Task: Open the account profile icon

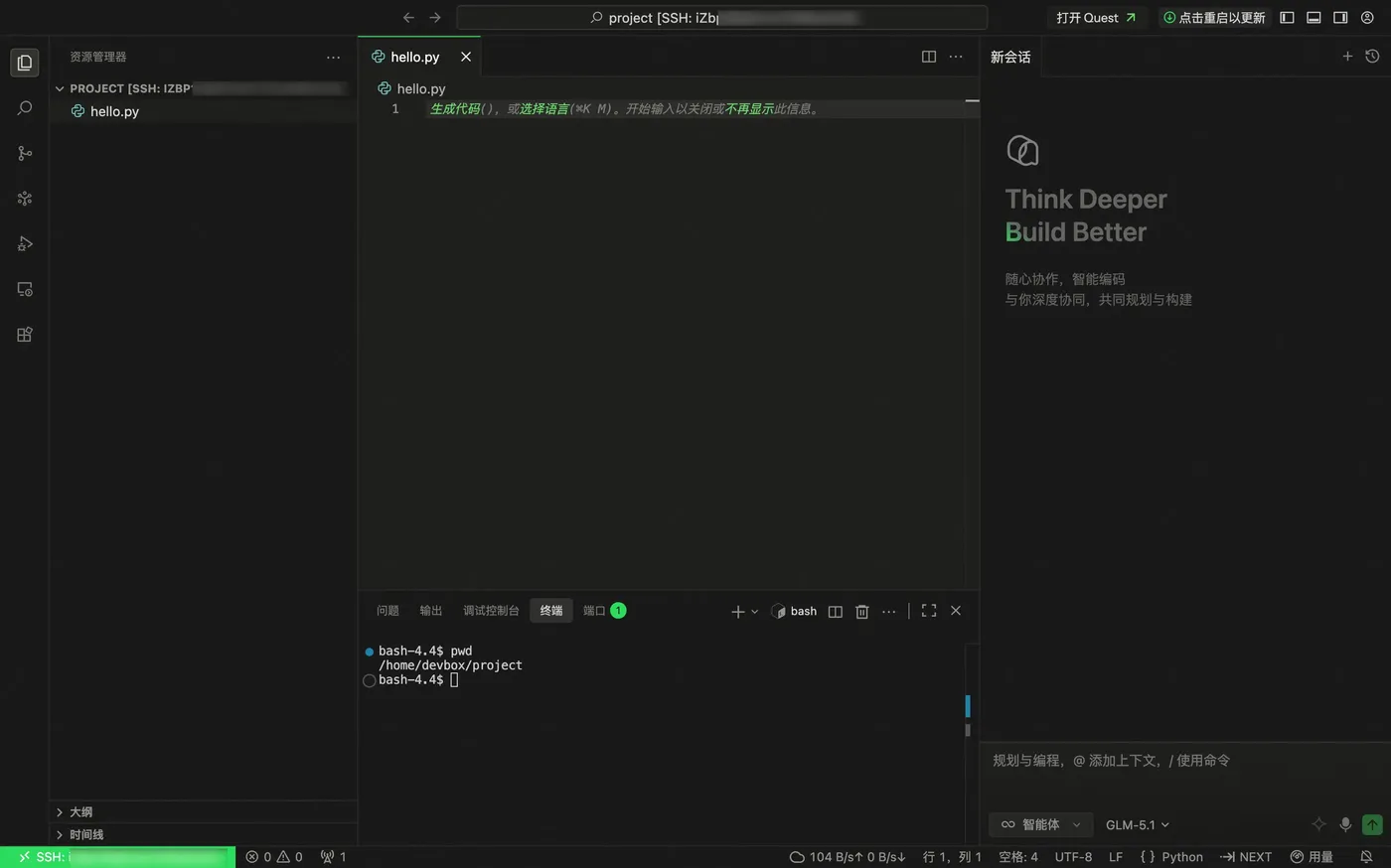Action: 1367,18
